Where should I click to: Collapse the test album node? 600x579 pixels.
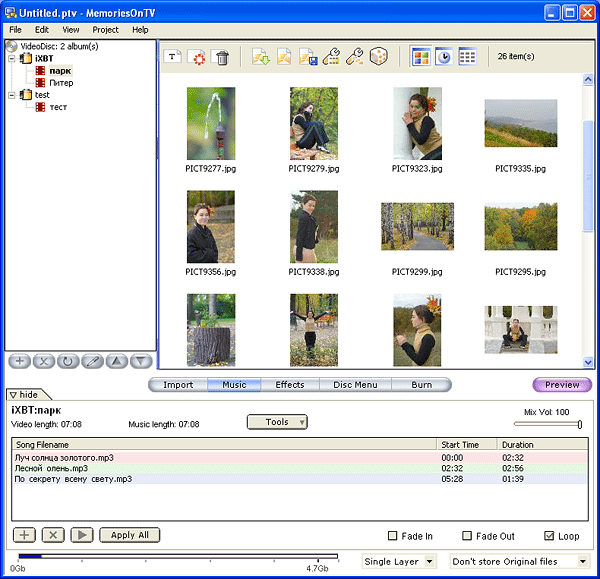pos(12,95)
